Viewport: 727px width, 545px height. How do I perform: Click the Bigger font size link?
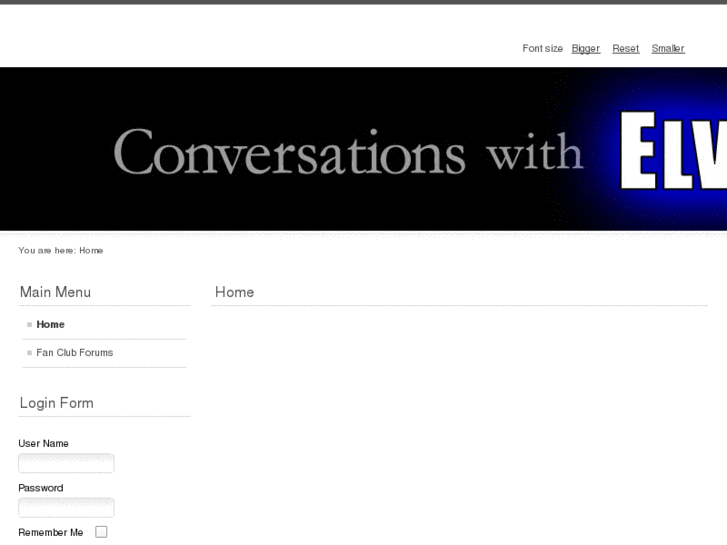point(586,49)
